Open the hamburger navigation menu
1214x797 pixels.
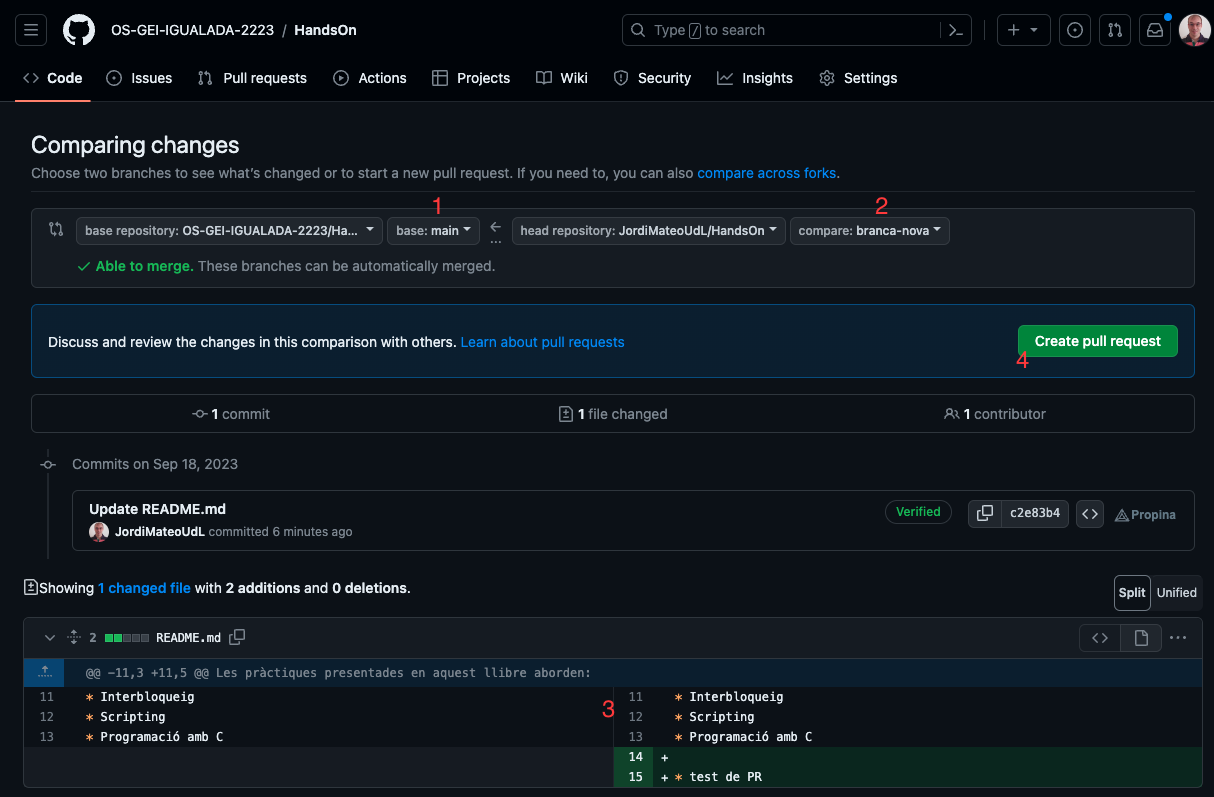31,30
